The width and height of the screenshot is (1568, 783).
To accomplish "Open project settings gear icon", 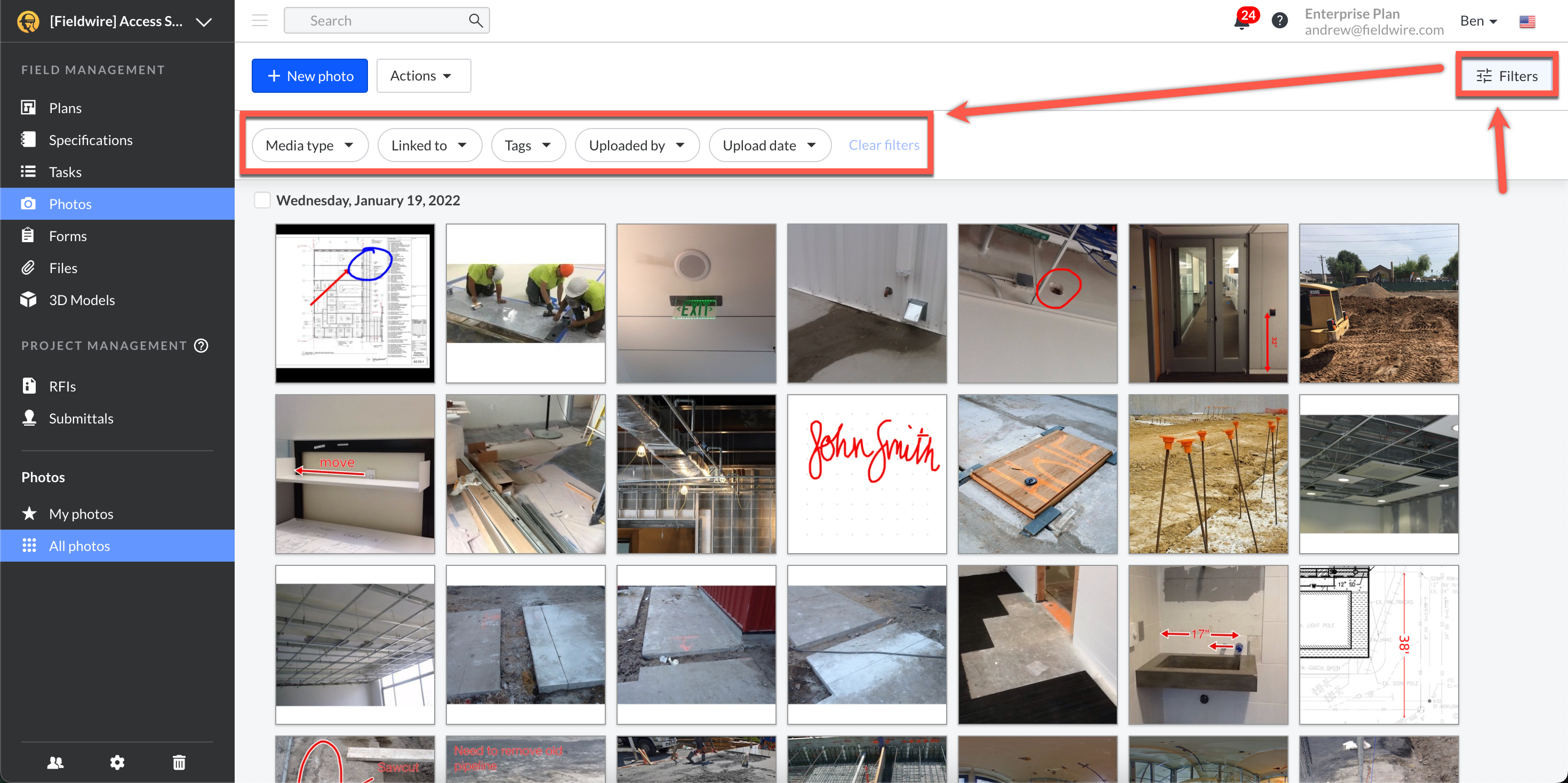I will 117,762.
